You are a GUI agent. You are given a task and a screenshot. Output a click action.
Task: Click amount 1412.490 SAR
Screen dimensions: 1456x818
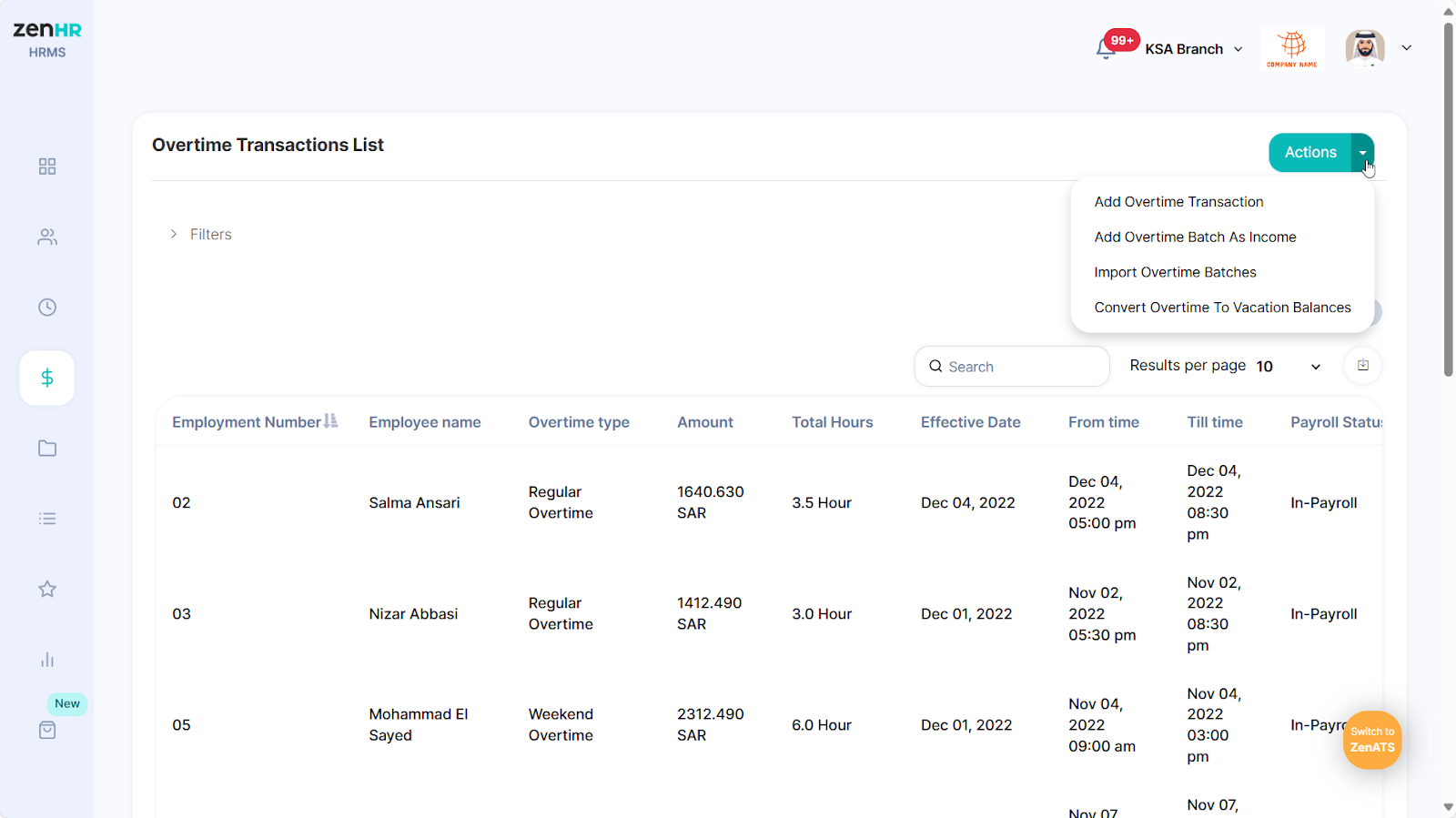(x=710, y=613)
